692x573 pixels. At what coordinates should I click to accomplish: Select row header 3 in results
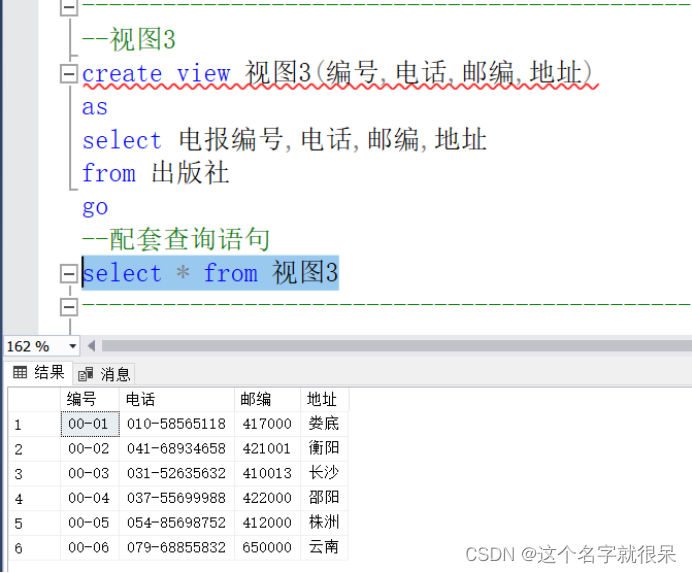pos(34,474)
